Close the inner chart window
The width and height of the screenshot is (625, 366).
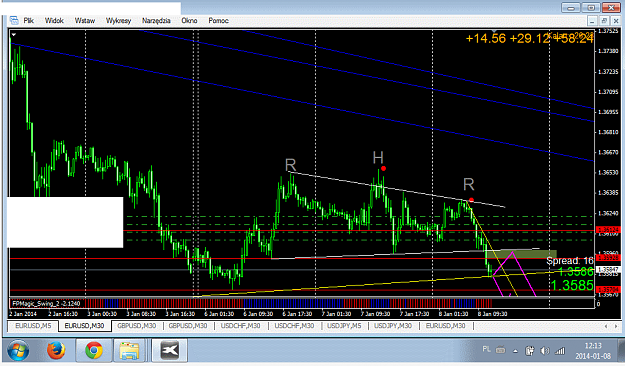click(616, 21)
